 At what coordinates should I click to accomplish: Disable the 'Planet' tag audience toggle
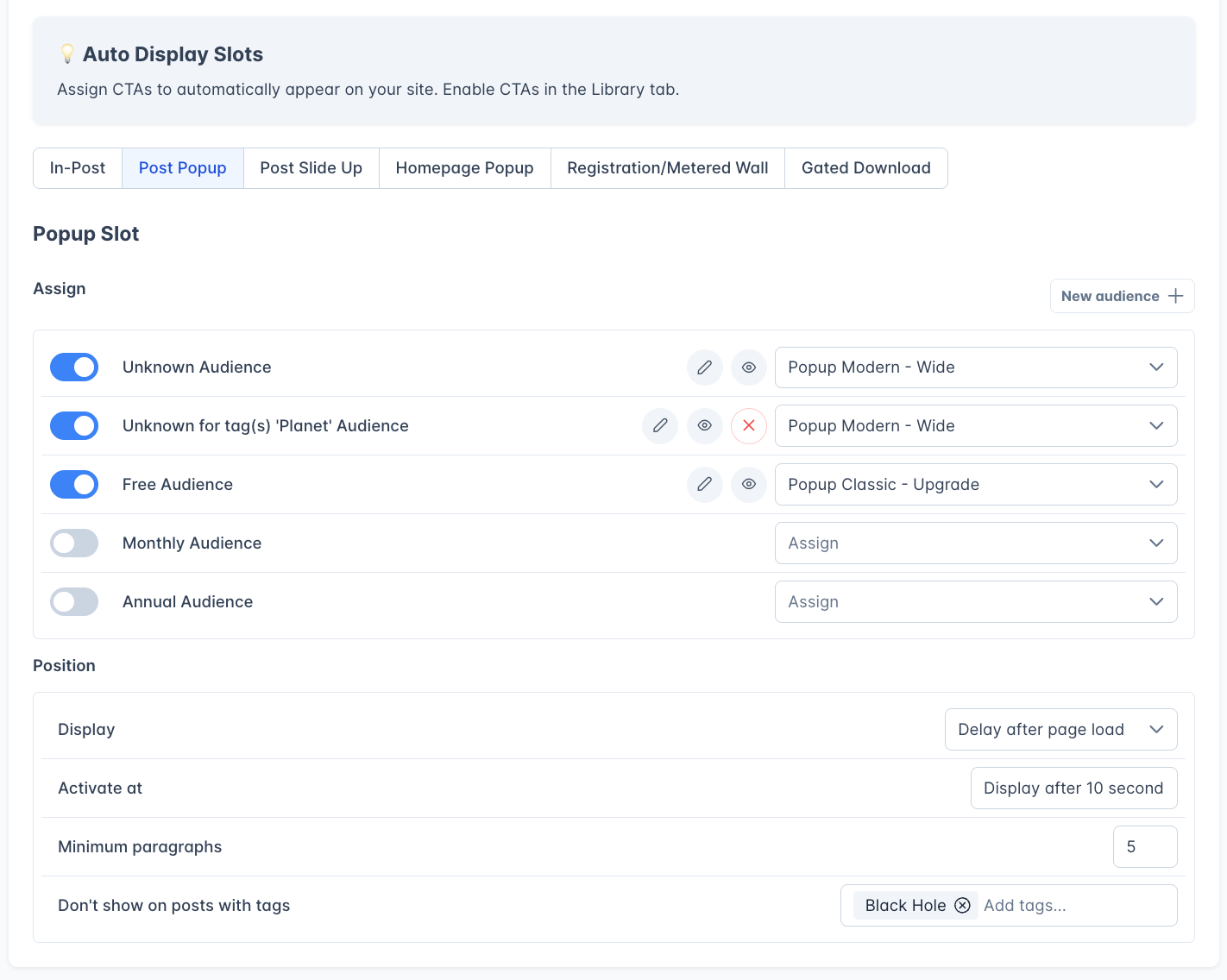click(74, 426)
